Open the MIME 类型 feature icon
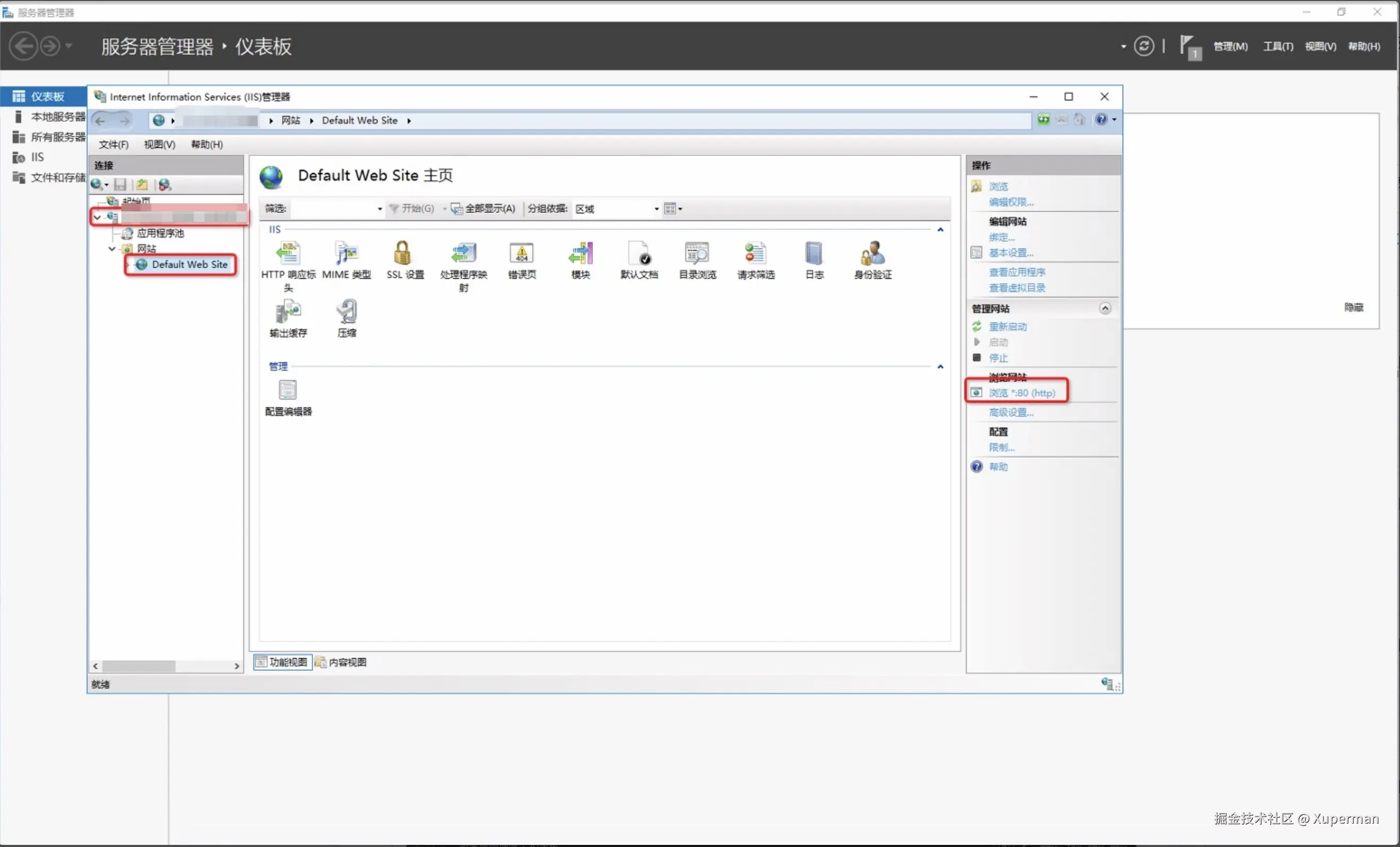This screenshot has width=1400, height=847. tap(346, 258)
